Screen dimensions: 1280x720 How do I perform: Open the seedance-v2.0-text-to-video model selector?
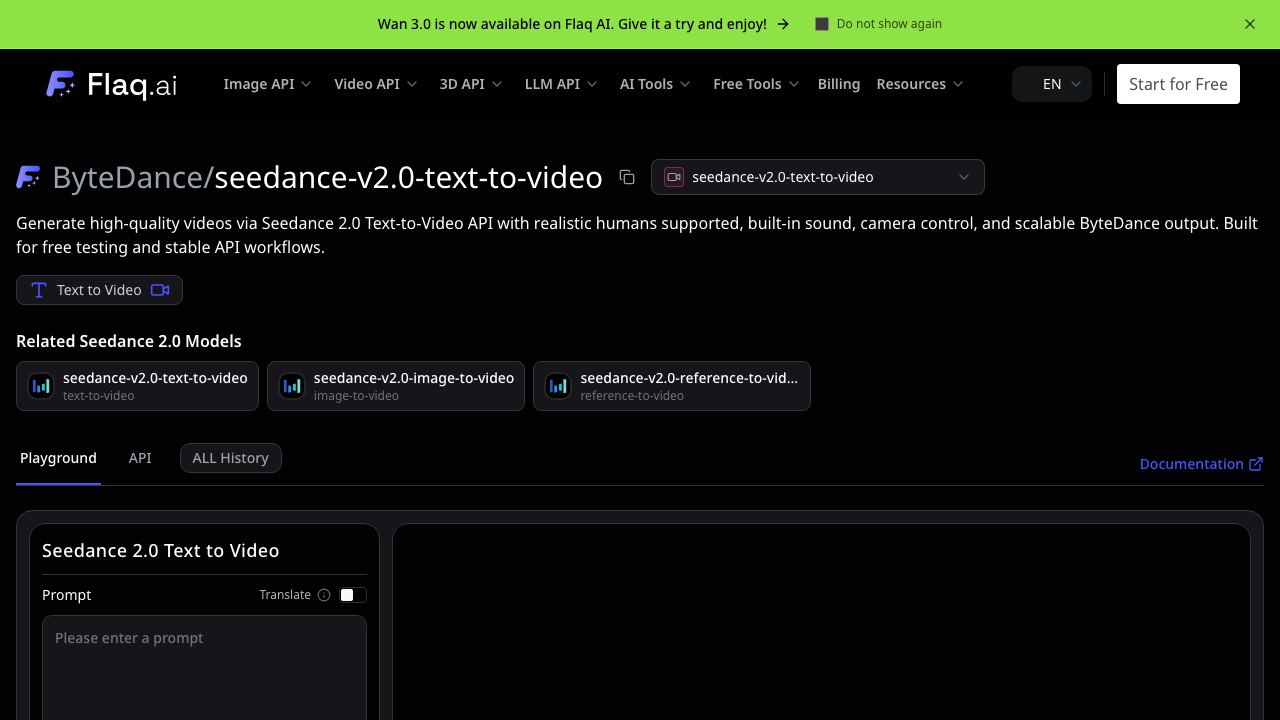(x=818, y=177)
